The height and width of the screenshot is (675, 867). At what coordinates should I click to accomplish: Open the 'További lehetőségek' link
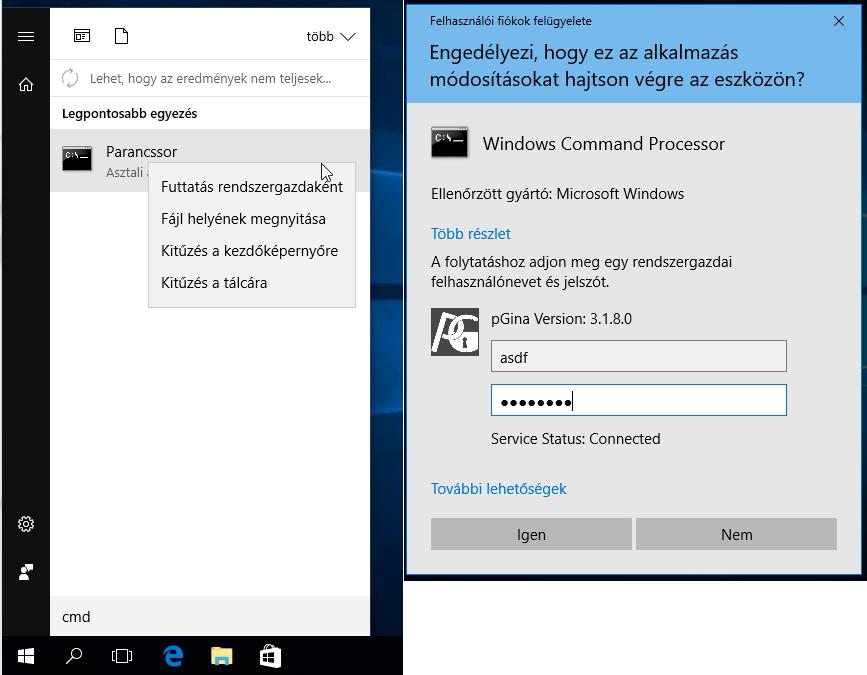click(498, 489)
